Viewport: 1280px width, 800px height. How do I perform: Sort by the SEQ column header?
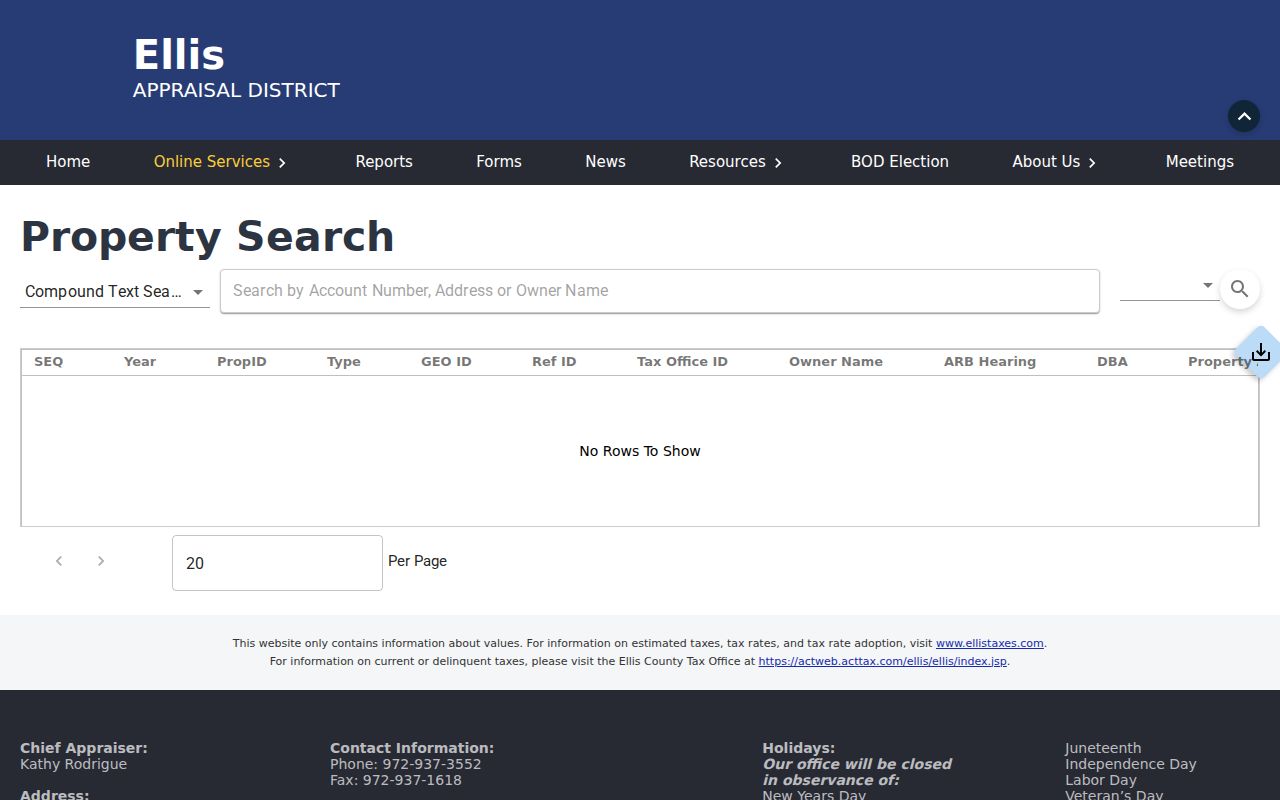tap(48, 362)
